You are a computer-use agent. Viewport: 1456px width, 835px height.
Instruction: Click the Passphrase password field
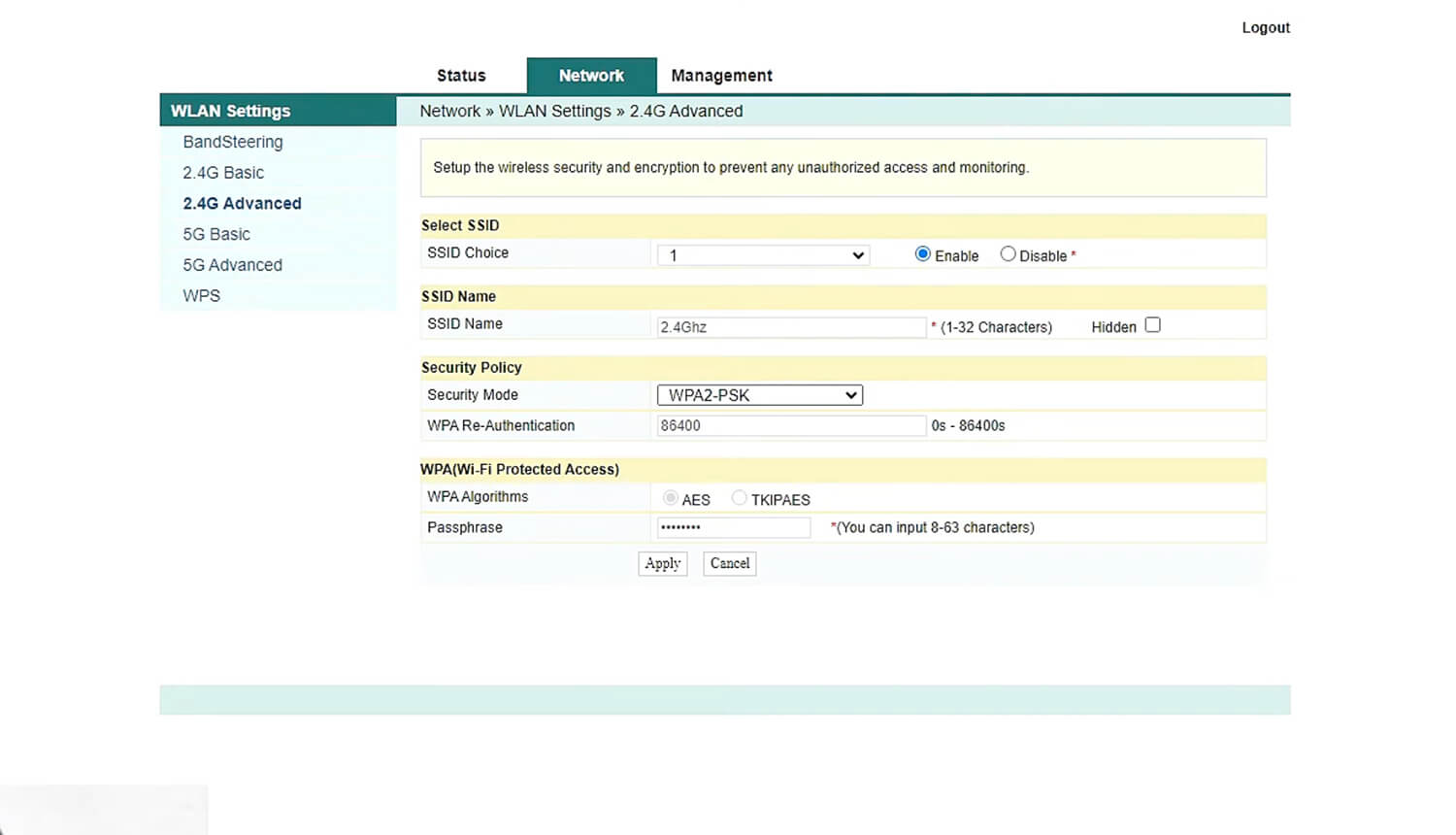coord(734,527)
